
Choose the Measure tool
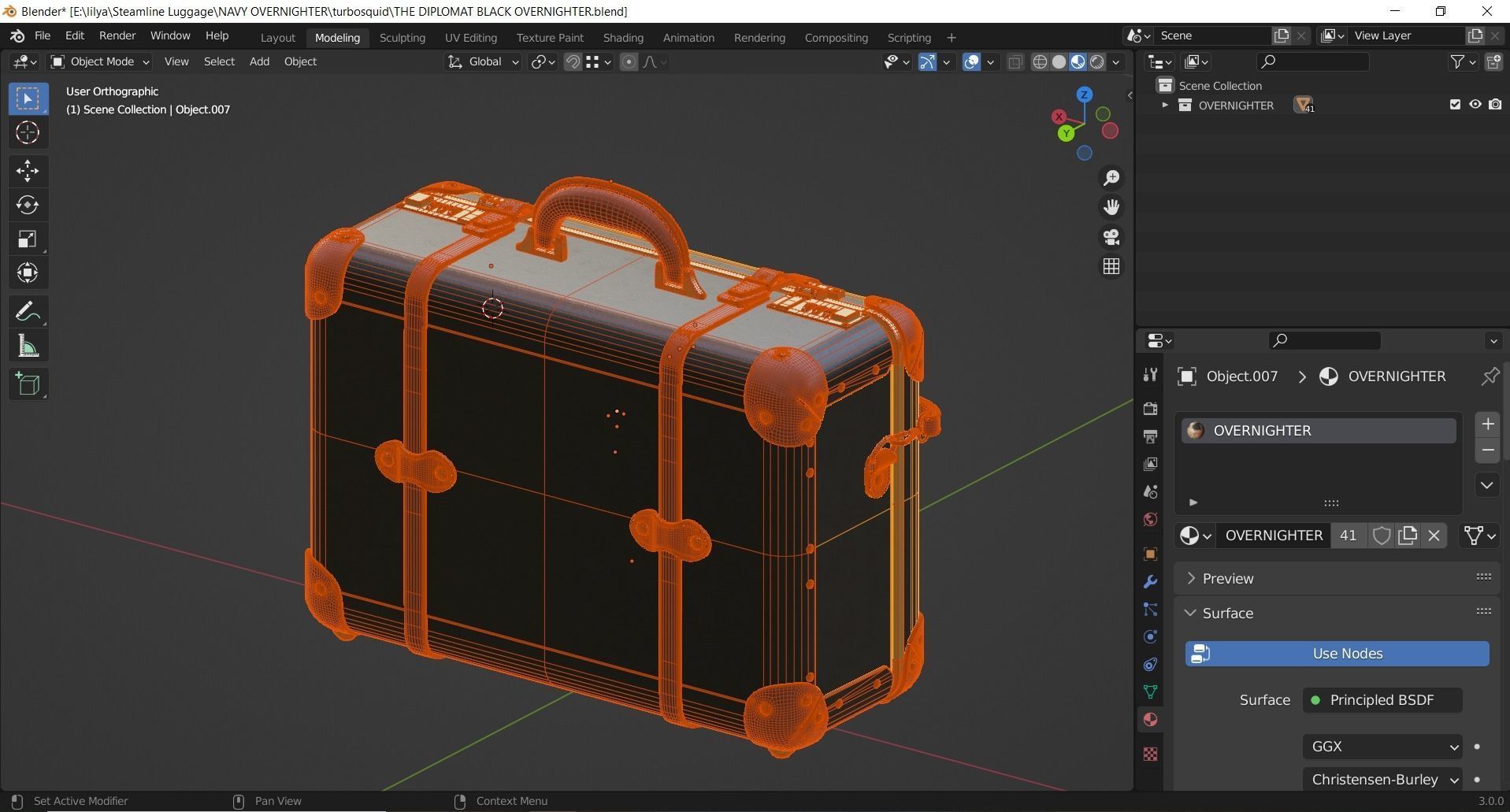coord(28,346)
